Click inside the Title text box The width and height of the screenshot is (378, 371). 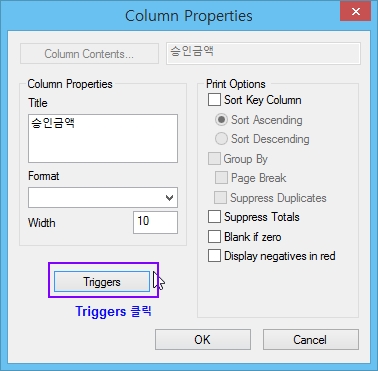point(103,139)
